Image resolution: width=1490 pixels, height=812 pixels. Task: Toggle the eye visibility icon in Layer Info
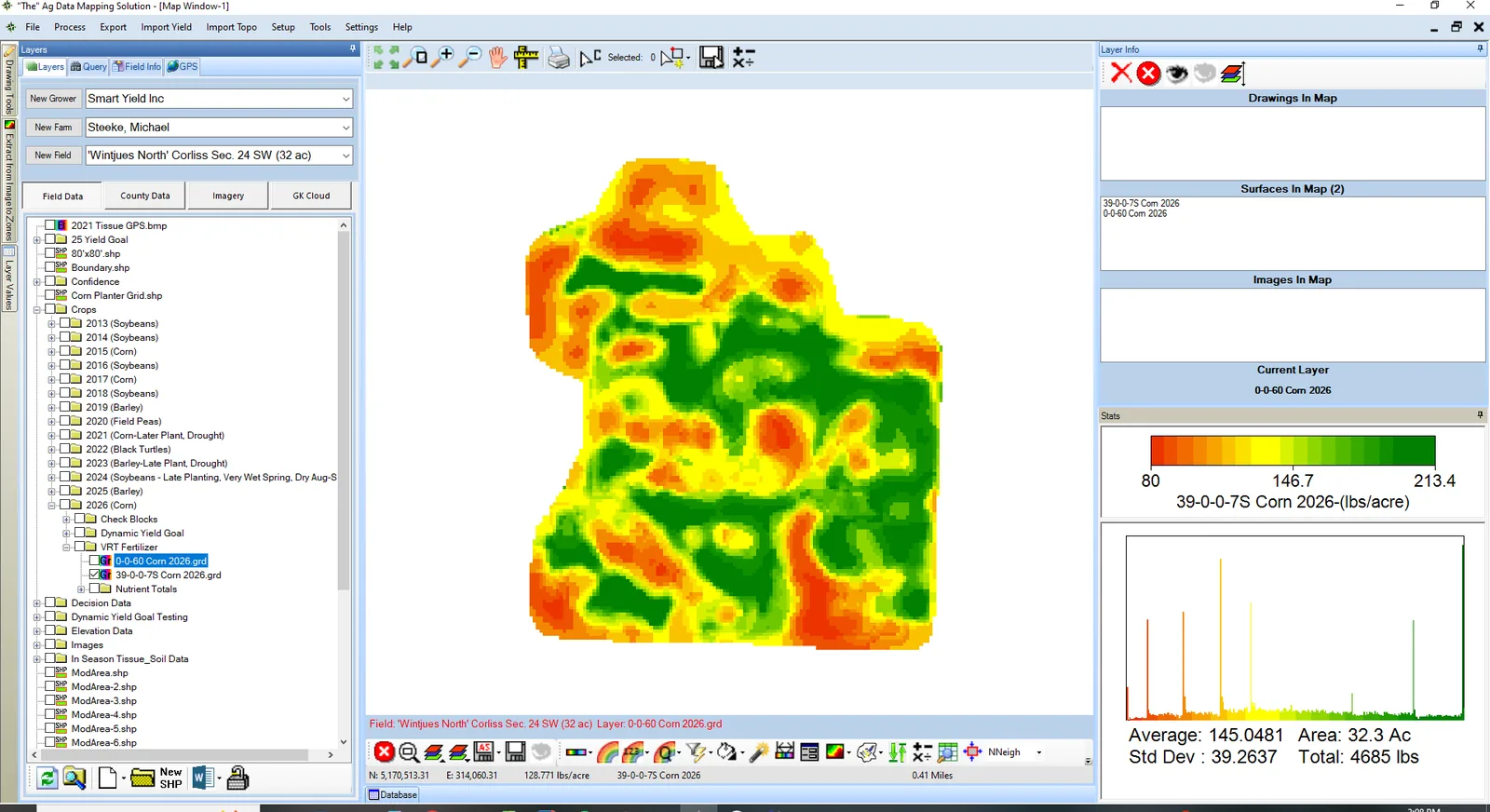(1177, 73)
